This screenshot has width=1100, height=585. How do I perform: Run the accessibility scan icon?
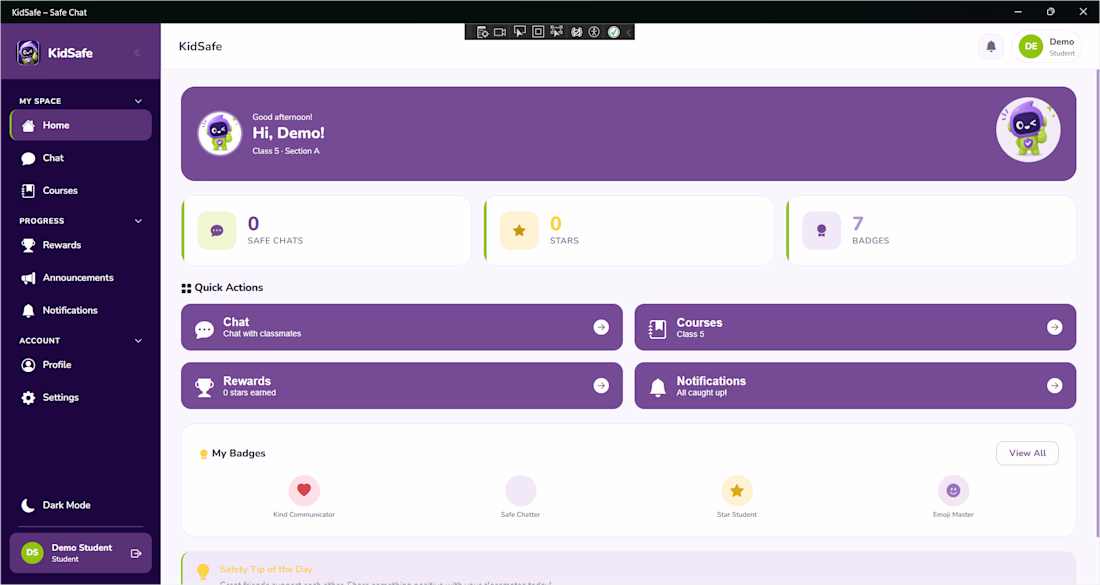pos(594,32)
